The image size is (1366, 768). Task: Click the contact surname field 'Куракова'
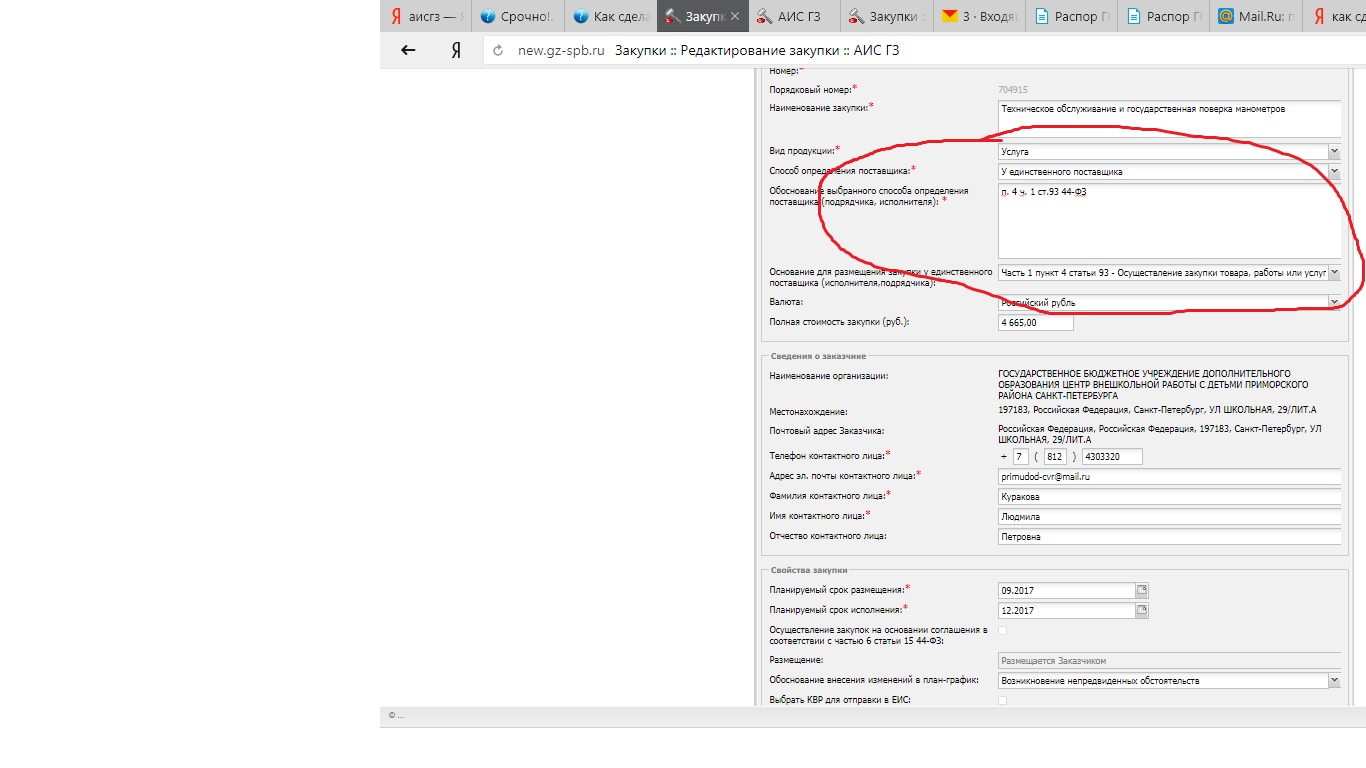point(1169,496)
